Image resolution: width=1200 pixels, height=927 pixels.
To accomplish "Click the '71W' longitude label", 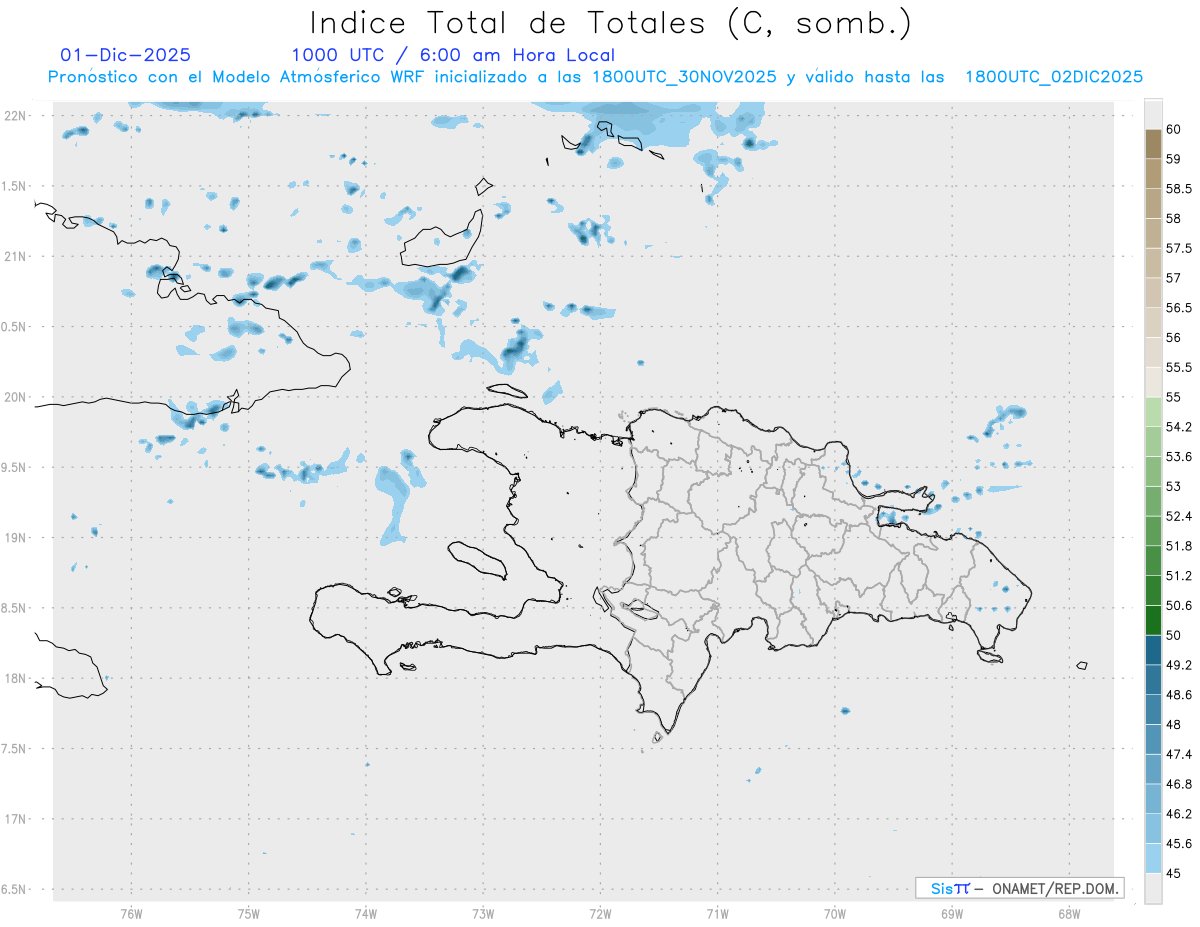I will point(717,913).
